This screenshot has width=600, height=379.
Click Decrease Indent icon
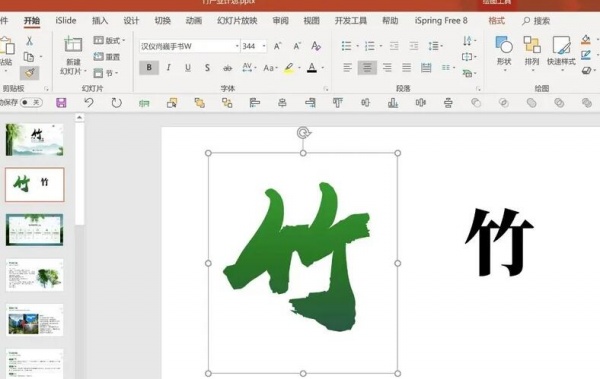(x=394, y=46)
